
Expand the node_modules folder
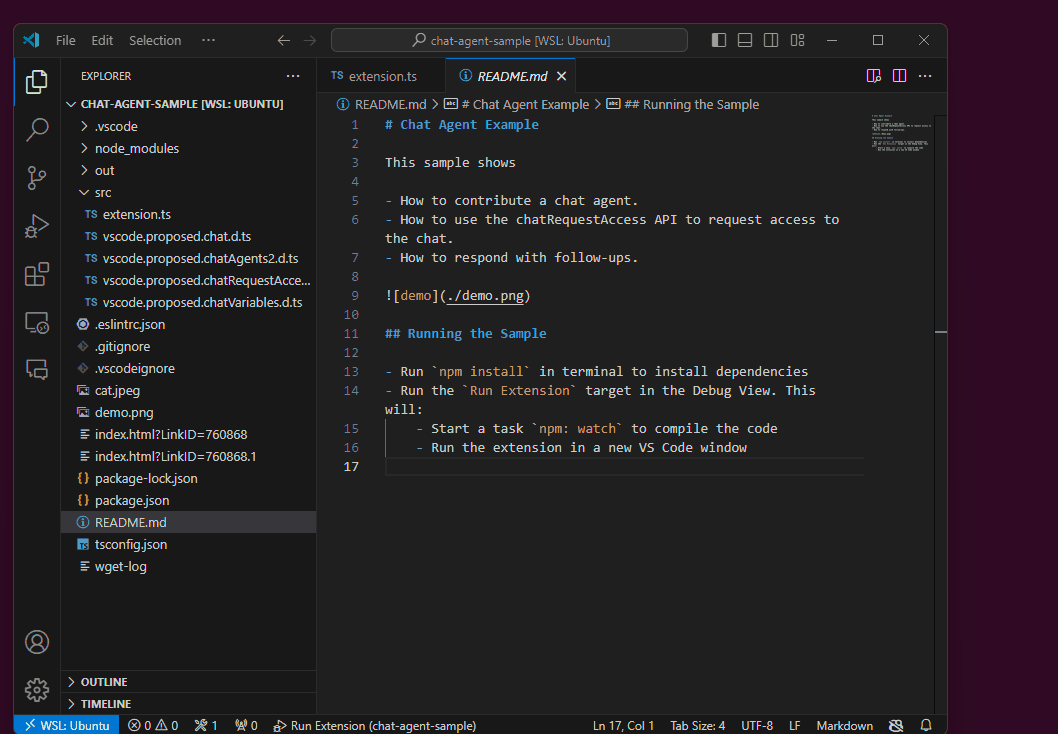point(136,148)
